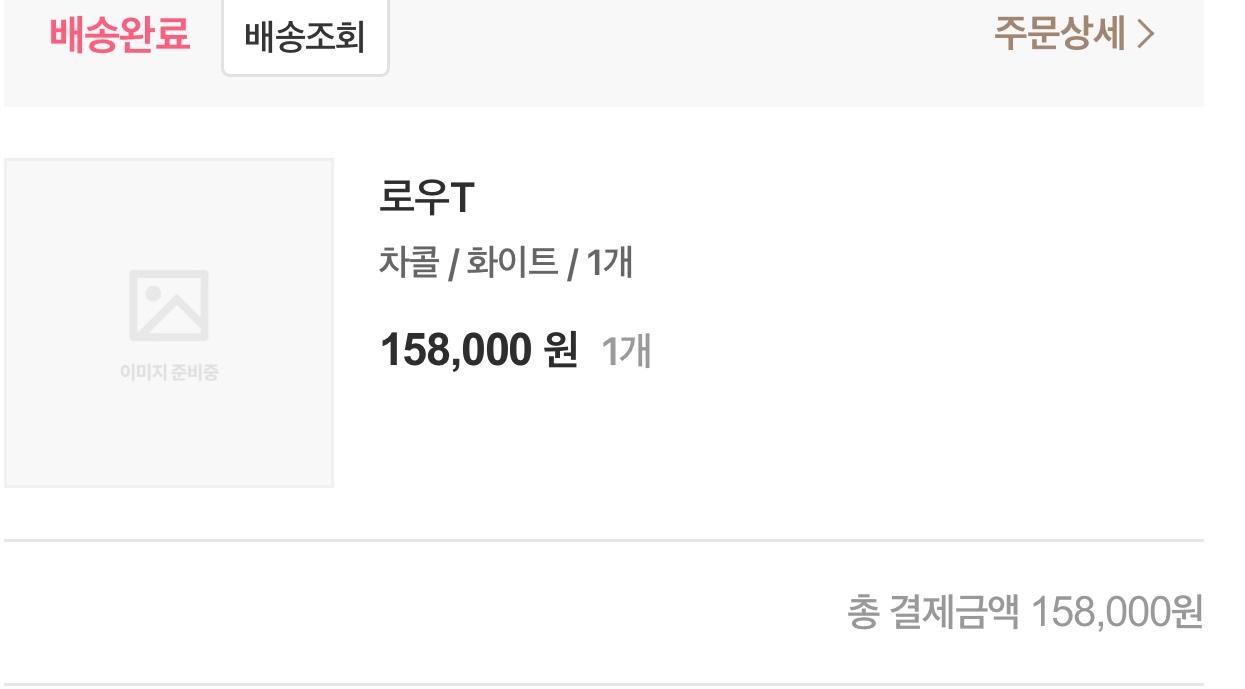Click the 1개 in the option line
The width and height of the screenshot is (1245, 689).
coord(609,263)
